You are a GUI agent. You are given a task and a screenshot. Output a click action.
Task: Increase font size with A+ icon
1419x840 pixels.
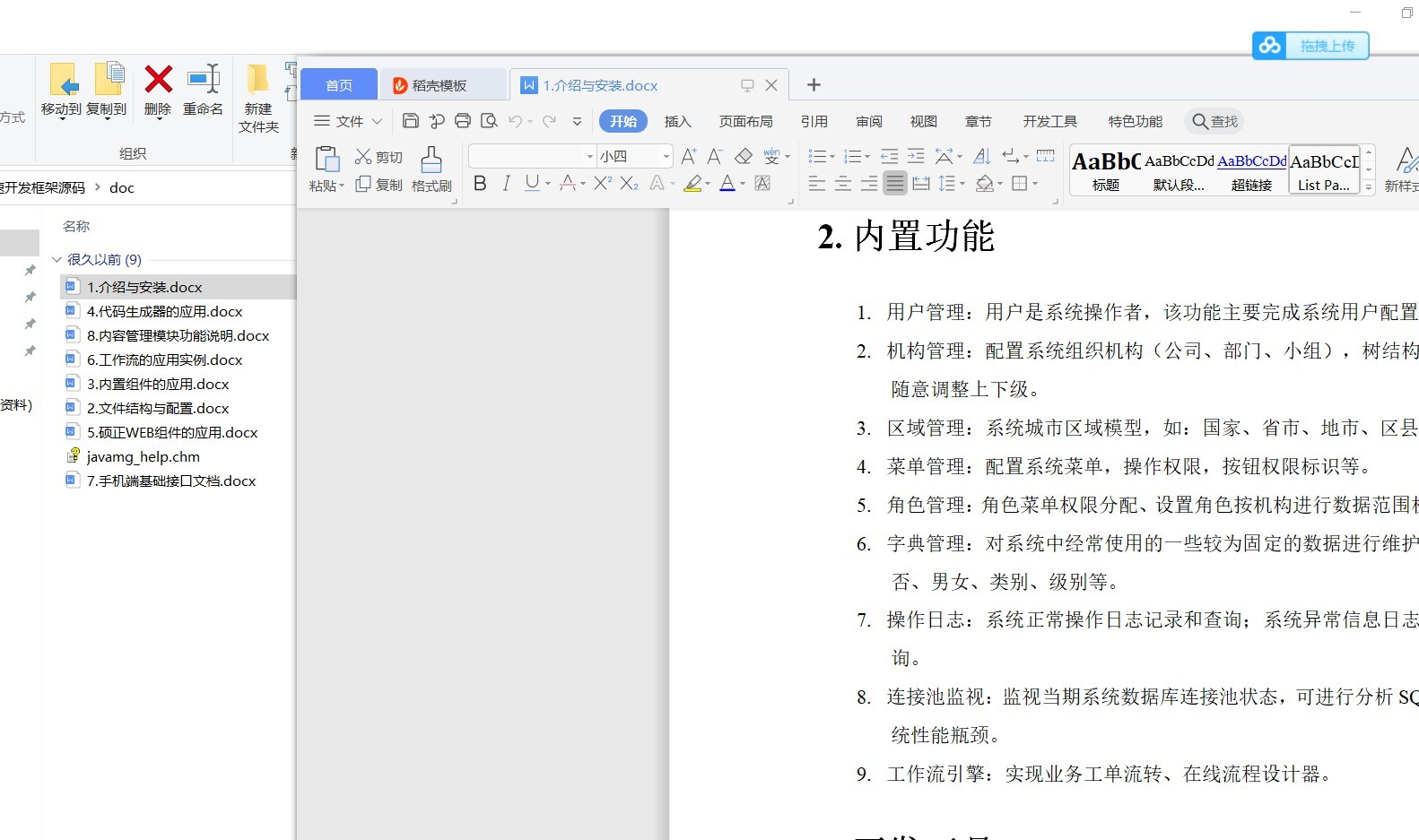point(689,156)
